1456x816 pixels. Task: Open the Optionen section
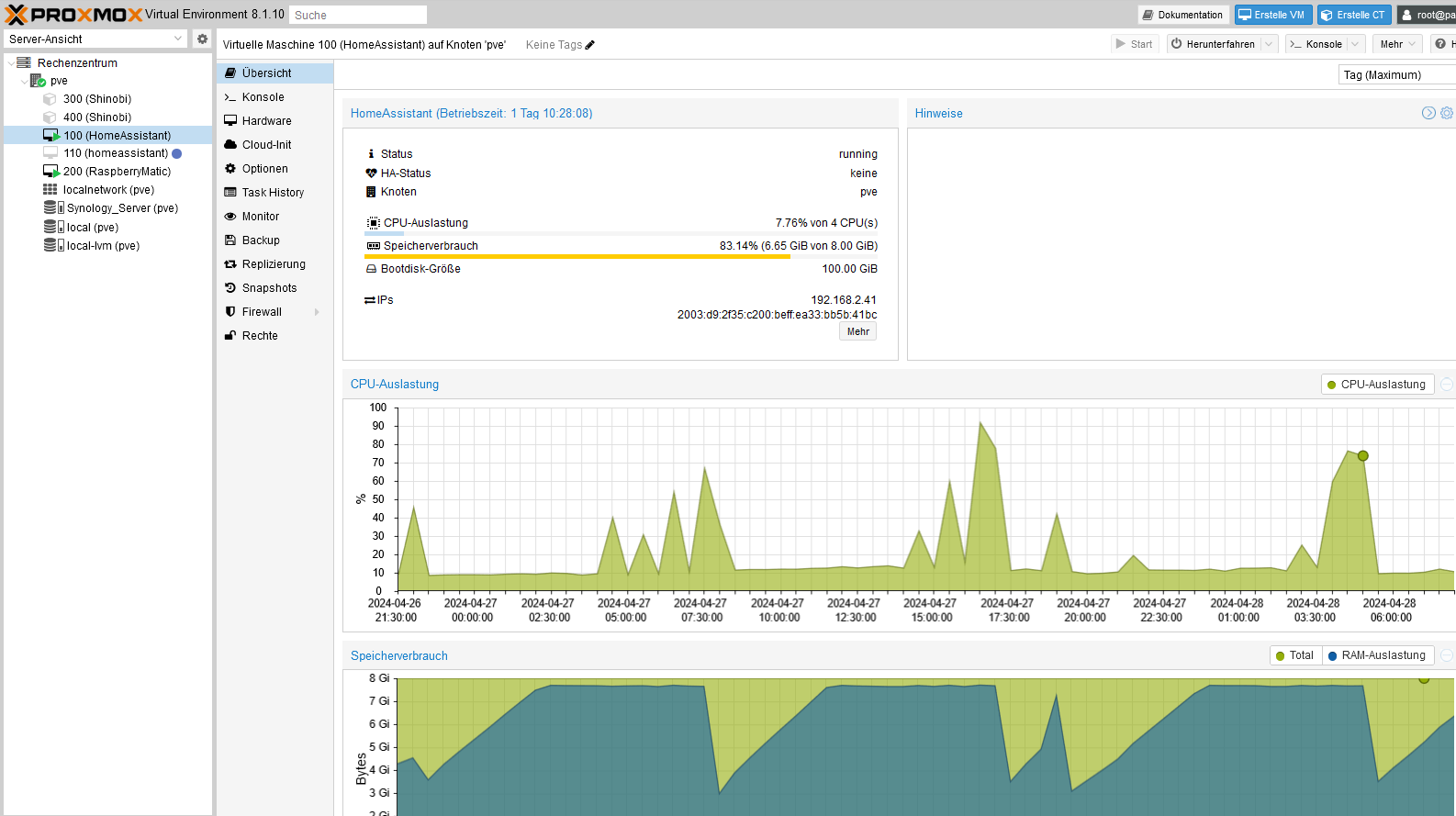(275, 169)
